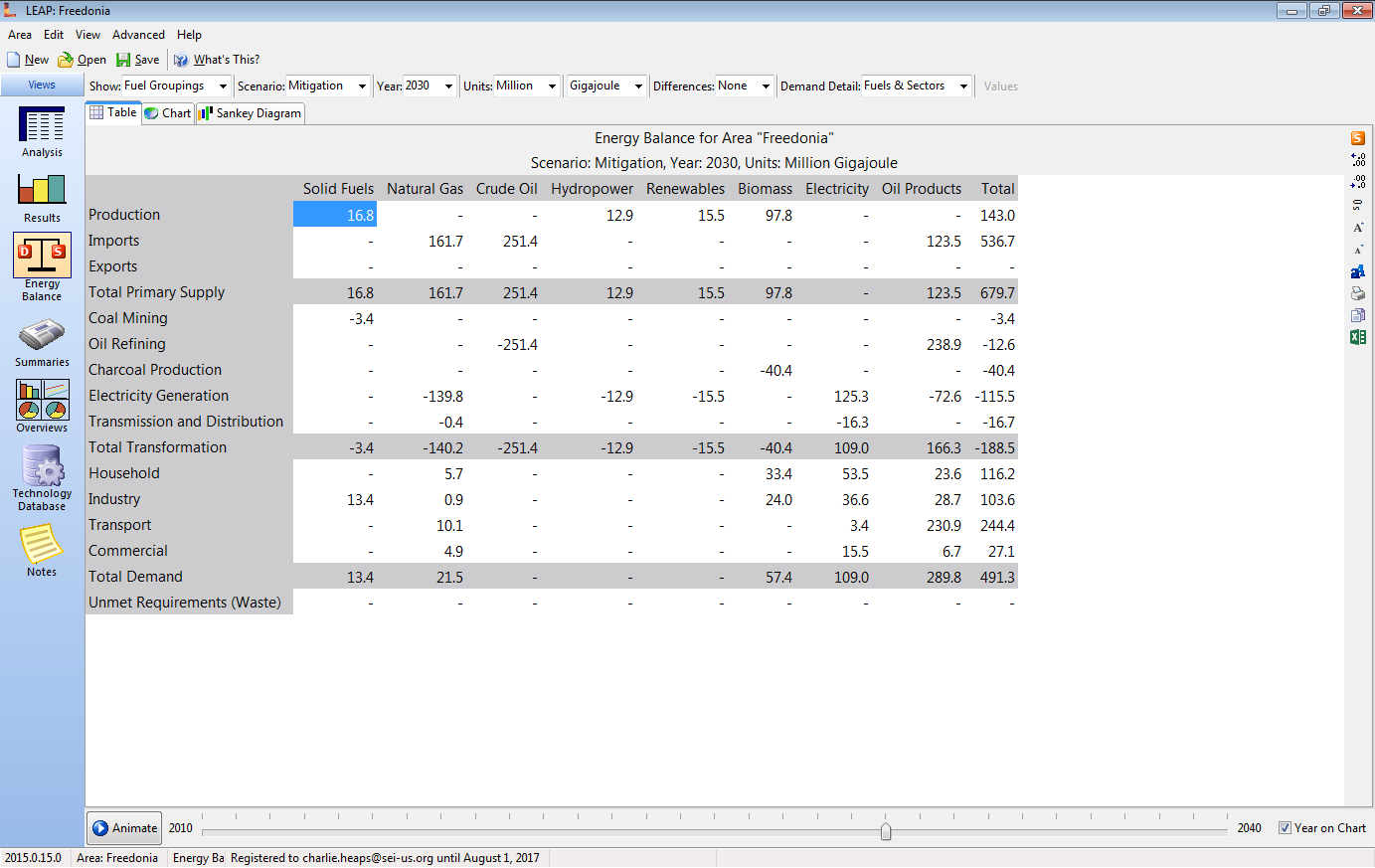Toggle the Year on Chart checkbox
Image resolution: width=1375 pixels, height=868 pixels.
1285,828
